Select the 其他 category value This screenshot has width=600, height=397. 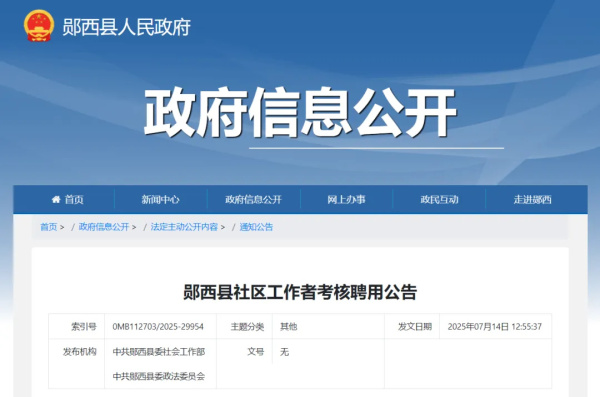coord(289,327)
